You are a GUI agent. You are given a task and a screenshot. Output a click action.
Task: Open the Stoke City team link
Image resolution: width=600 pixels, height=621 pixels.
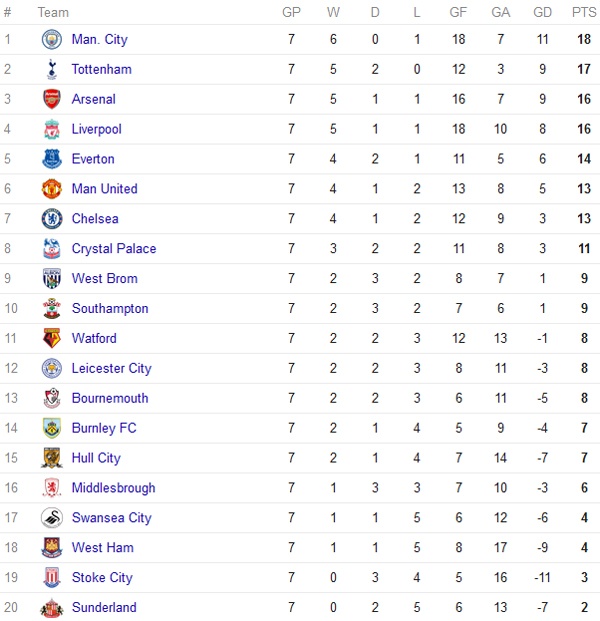click(102, 578)
